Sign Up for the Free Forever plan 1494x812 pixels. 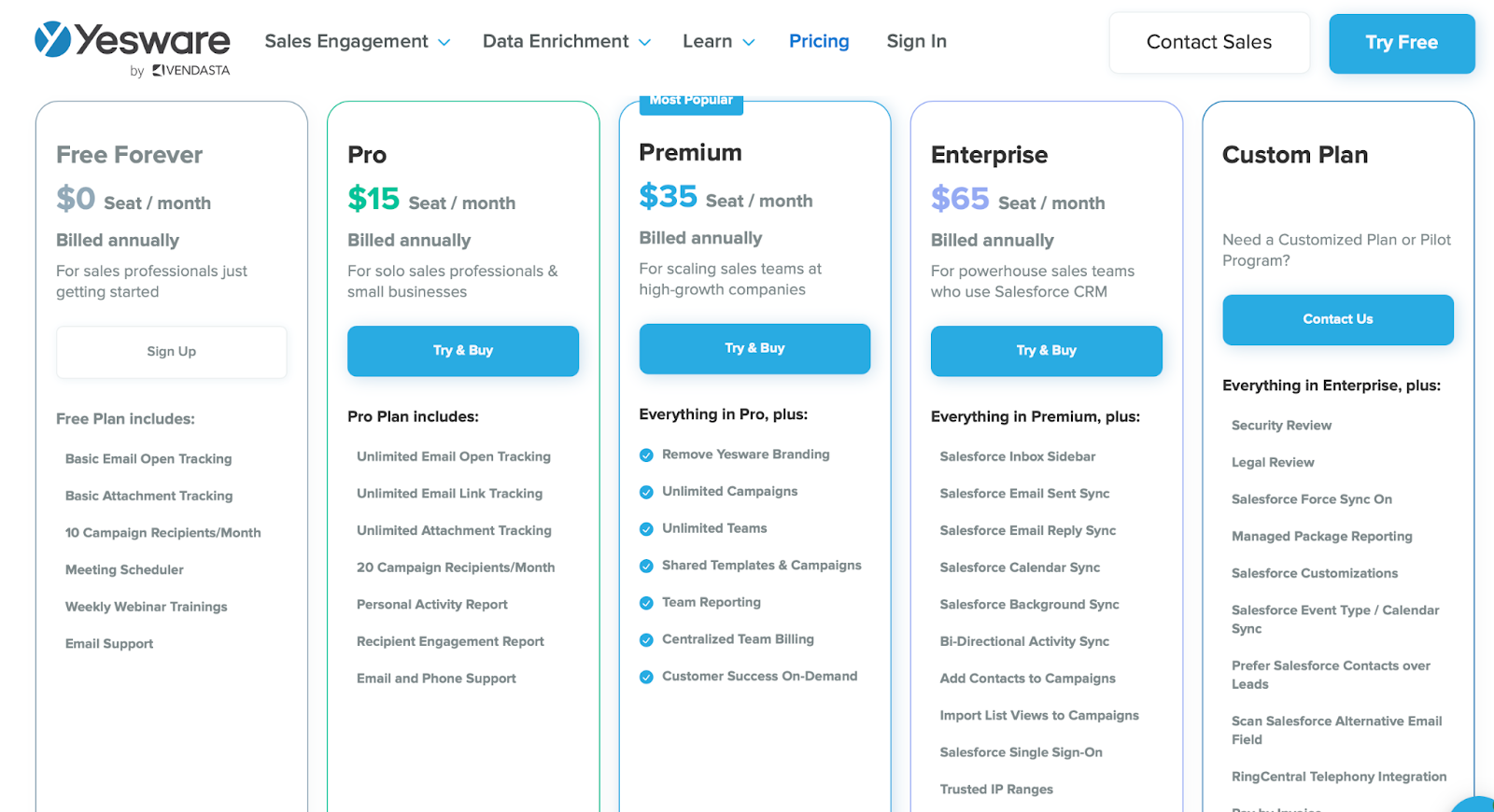coord(172,352)
